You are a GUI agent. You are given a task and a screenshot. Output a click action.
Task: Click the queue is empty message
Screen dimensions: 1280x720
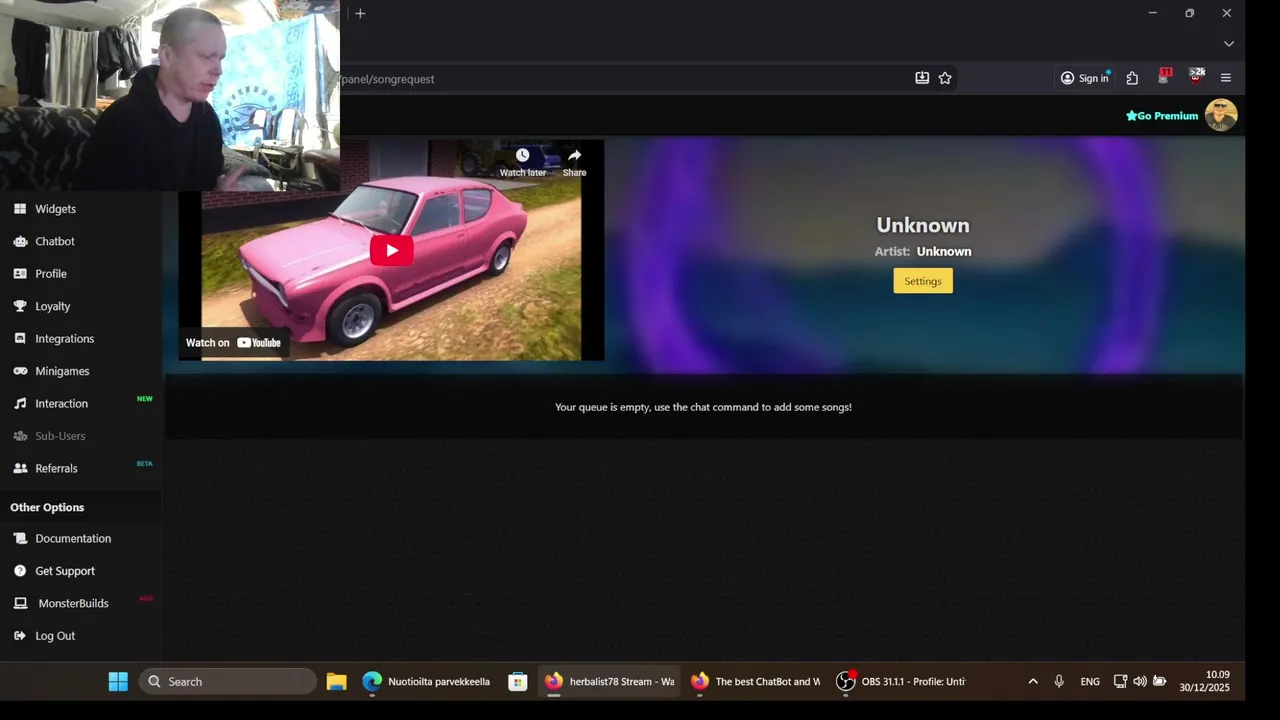tap(703, 407)
